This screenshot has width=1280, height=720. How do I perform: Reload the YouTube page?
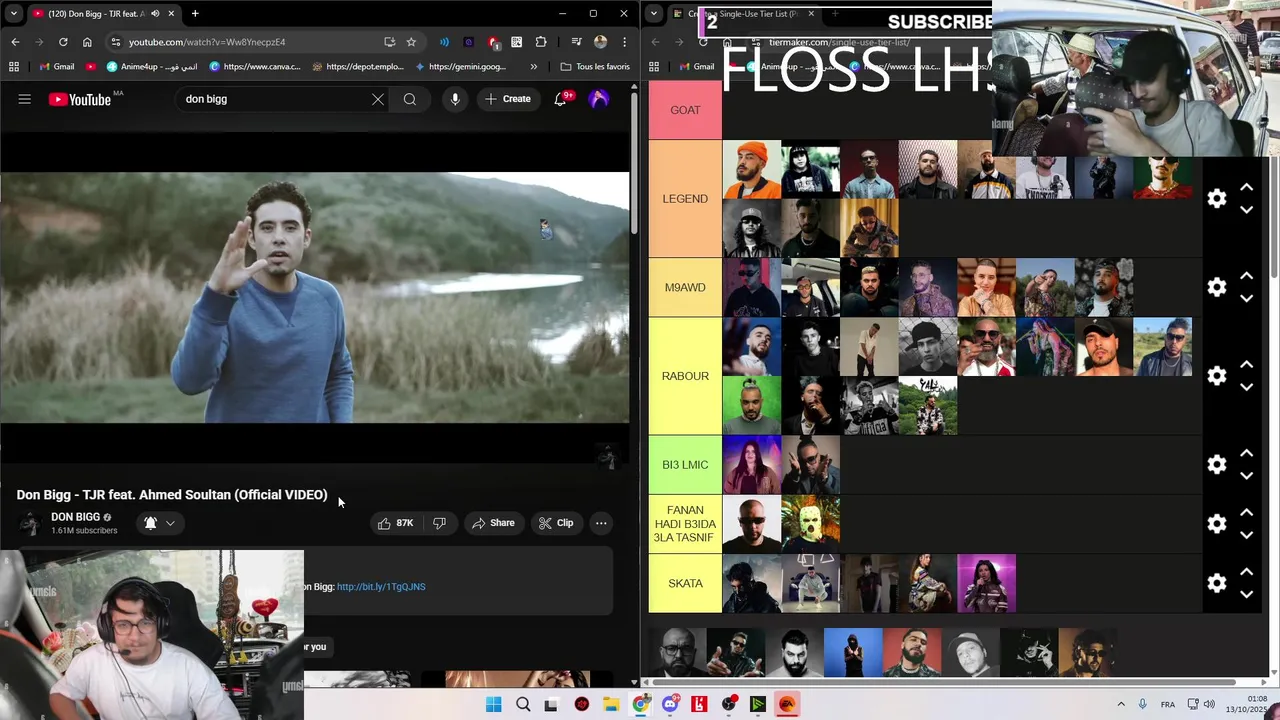[63, 42]
